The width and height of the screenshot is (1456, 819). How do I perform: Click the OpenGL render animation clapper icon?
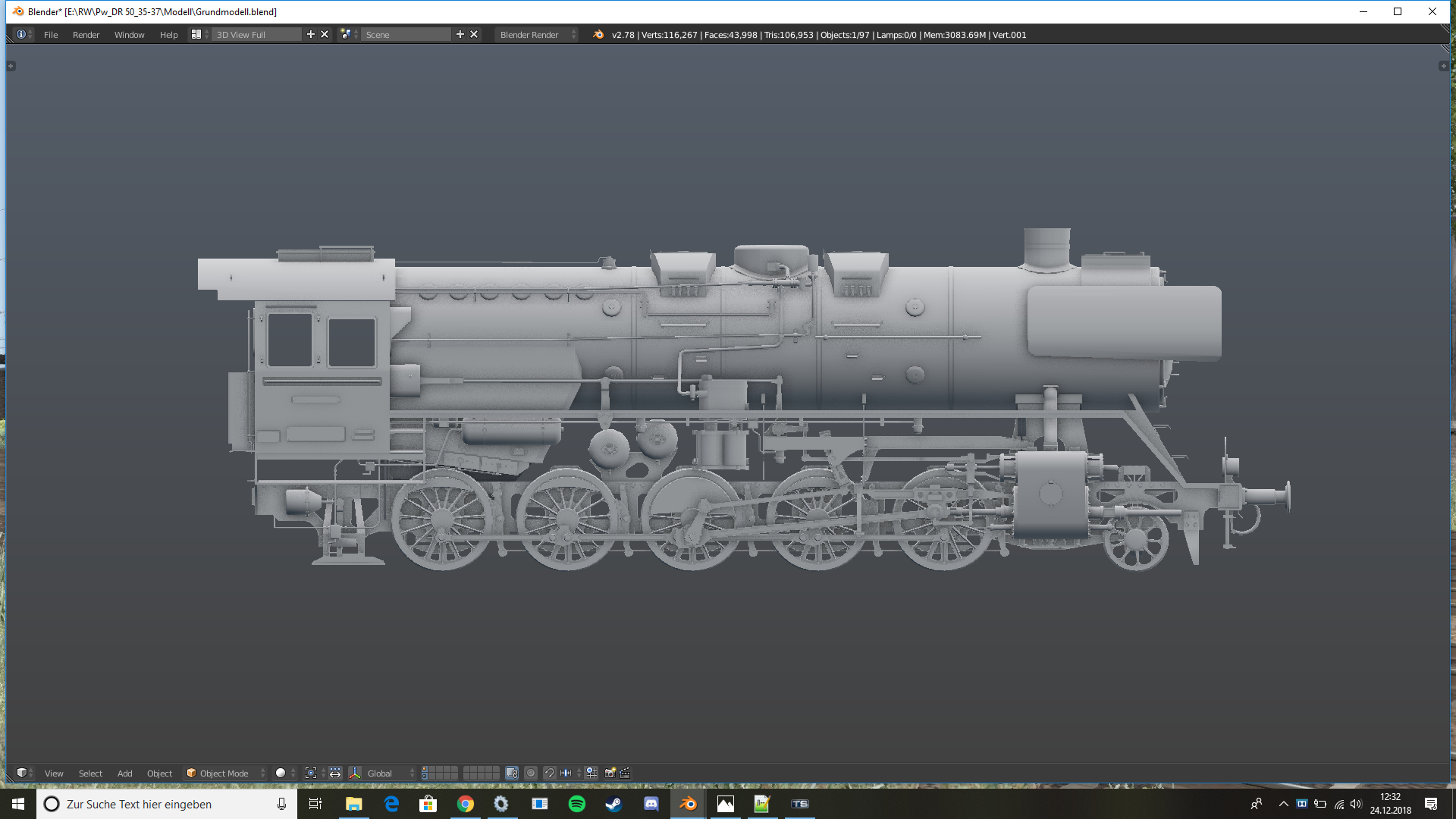click(x=625, y=773)
